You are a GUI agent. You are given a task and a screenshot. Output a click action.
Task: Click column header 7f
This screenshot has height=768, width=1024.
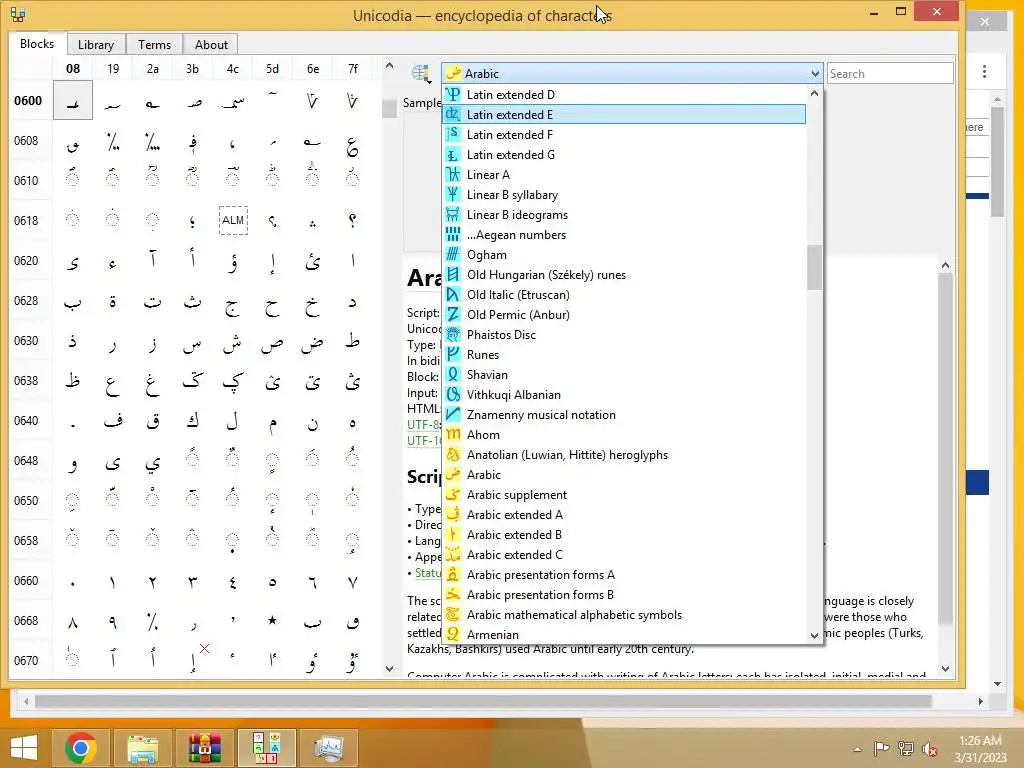pyautogui.click(x=353, y=69)
